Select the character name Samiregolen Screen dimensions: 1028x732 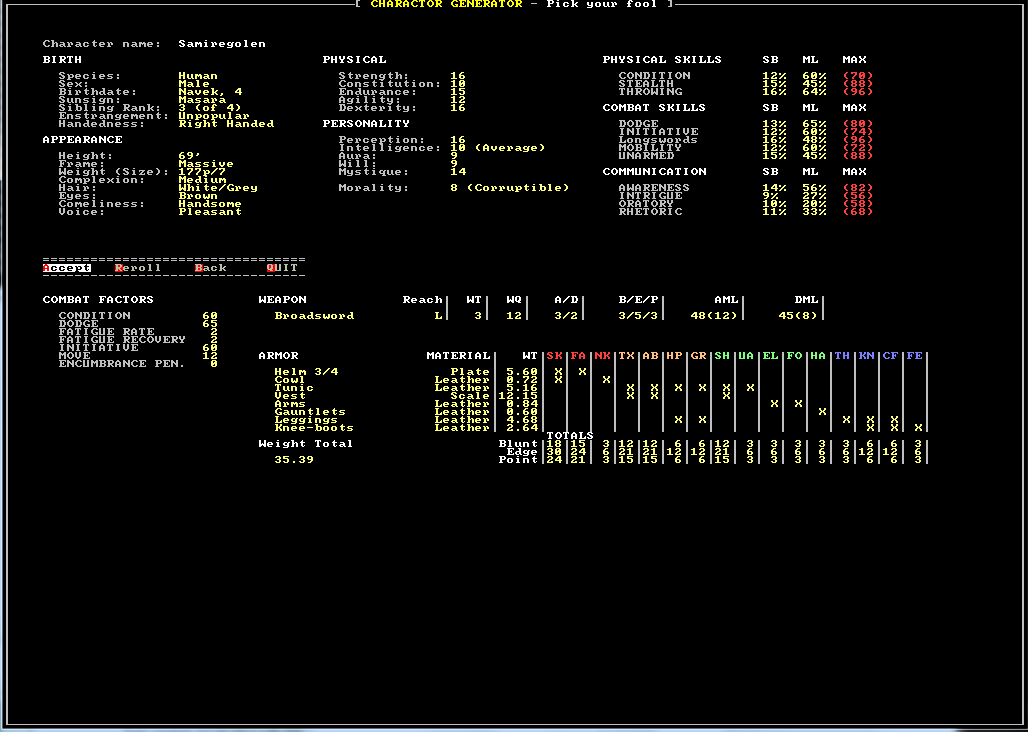[x=220, y=43]
